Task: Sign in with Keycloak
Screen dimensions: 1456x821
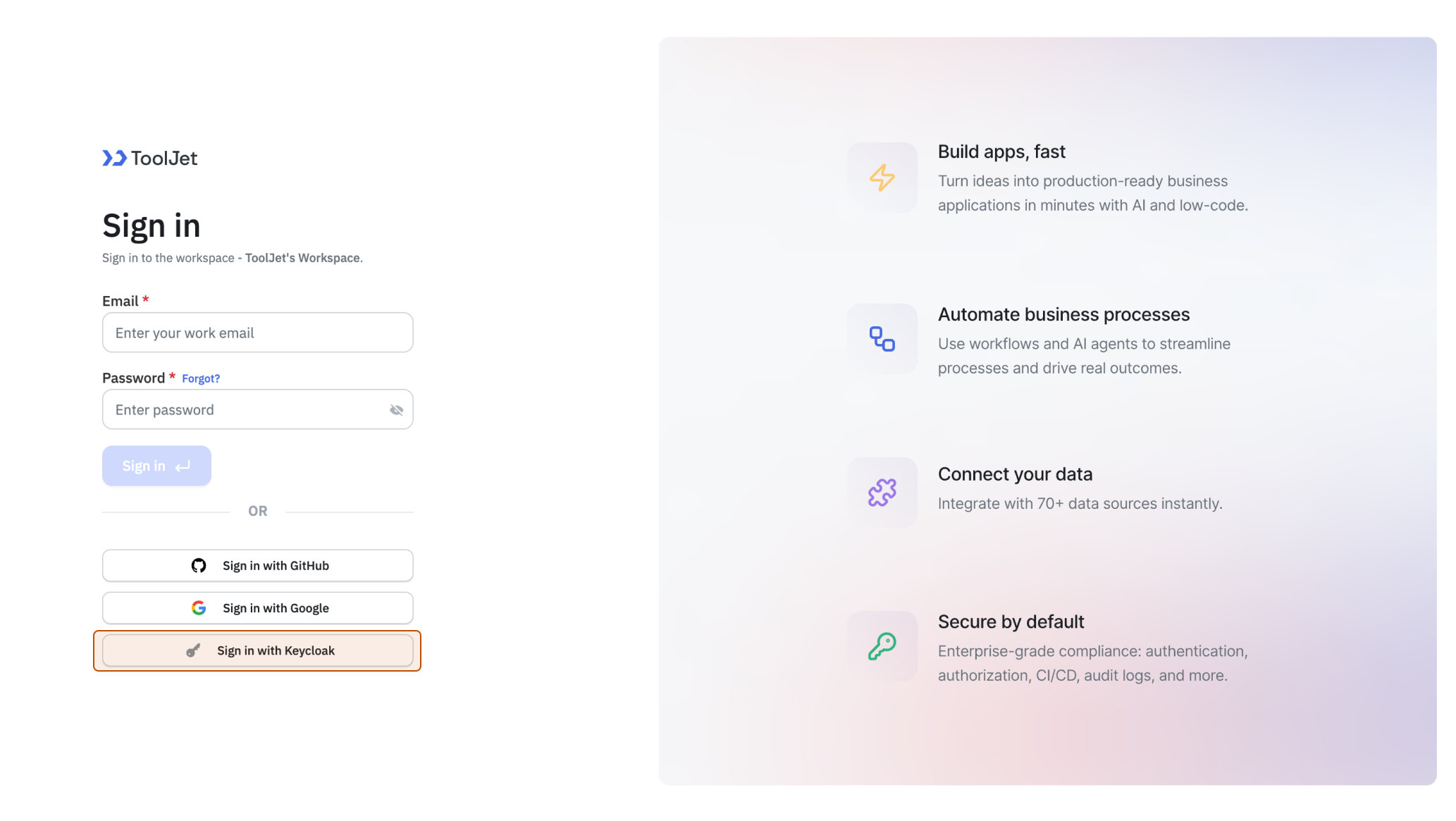Action: [x=257, y=650]
